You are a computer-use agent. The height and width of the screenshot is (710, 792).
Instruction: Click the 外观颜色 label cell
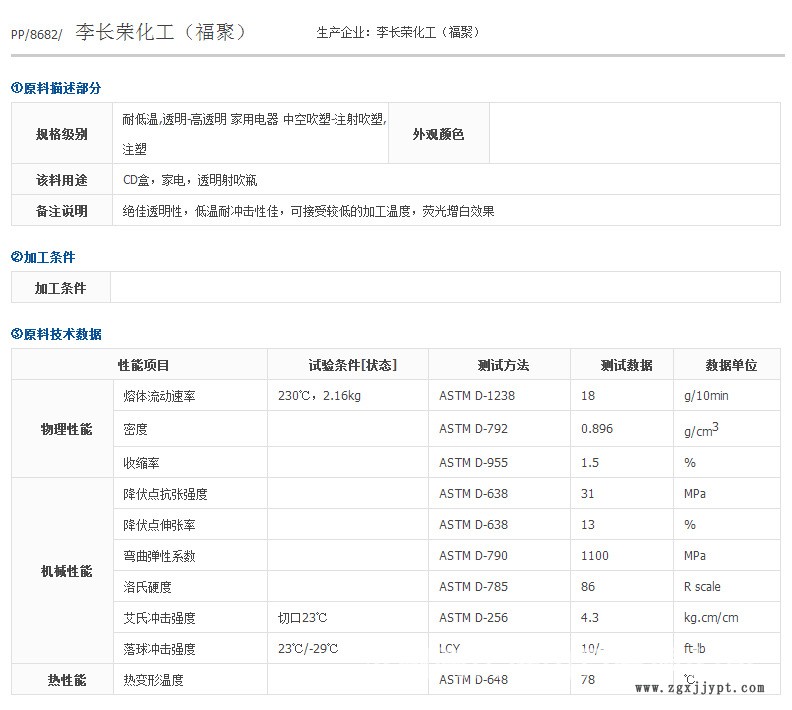pyautogui.click(x=438, y=134)
